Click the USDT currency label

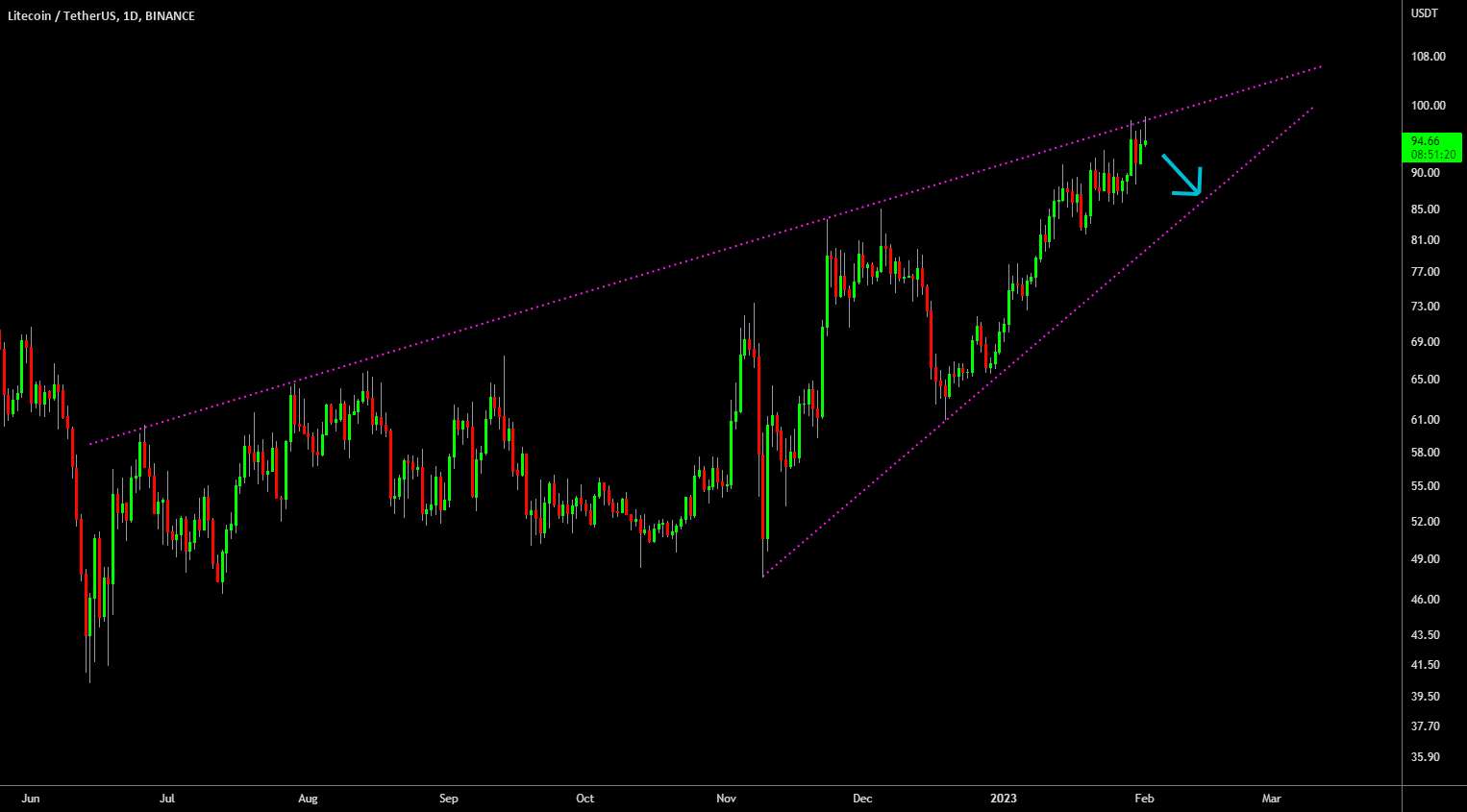pos(1424,13)
